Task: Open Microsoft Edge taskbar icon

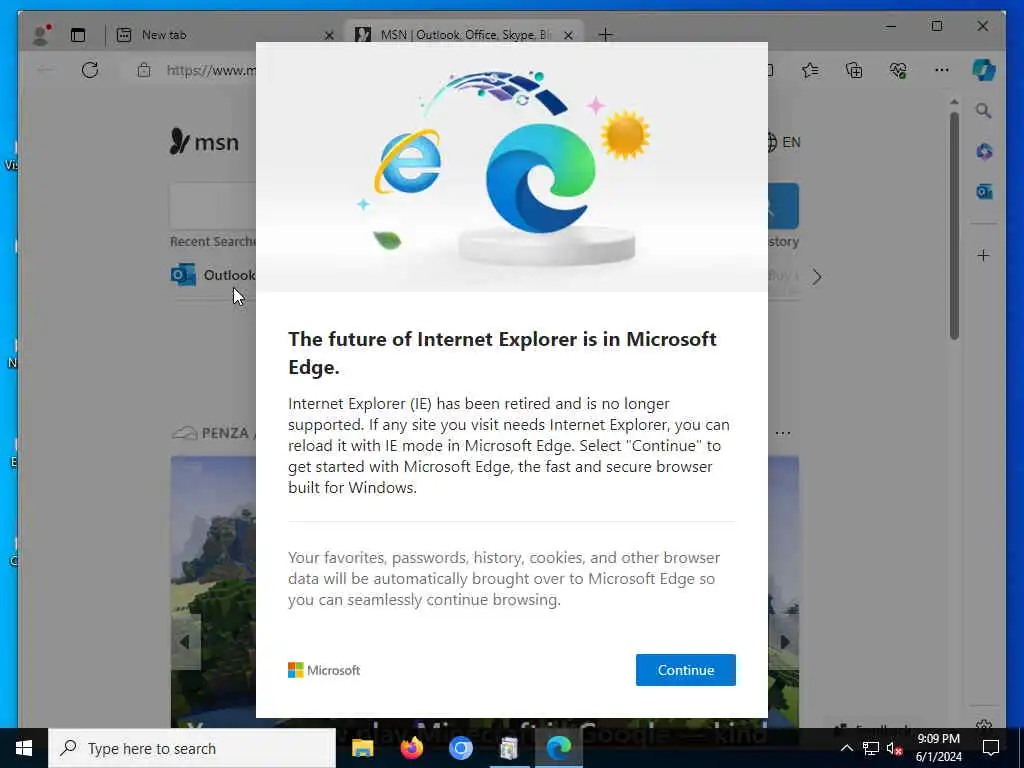Action: tap(559, 748)
